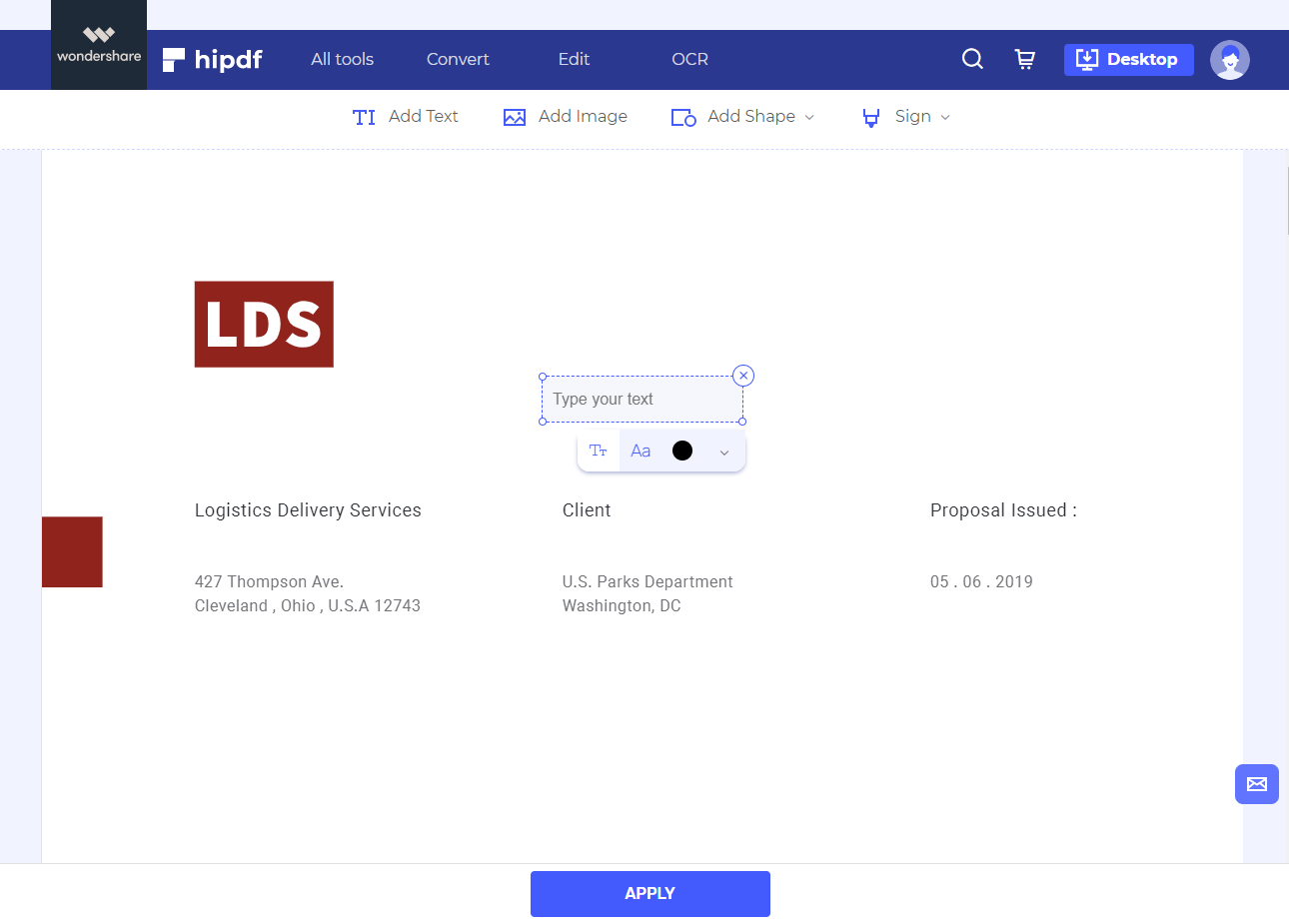Delete the text box with the X icon
Viewport: 1289px width, 924px height.
(743, 376)
